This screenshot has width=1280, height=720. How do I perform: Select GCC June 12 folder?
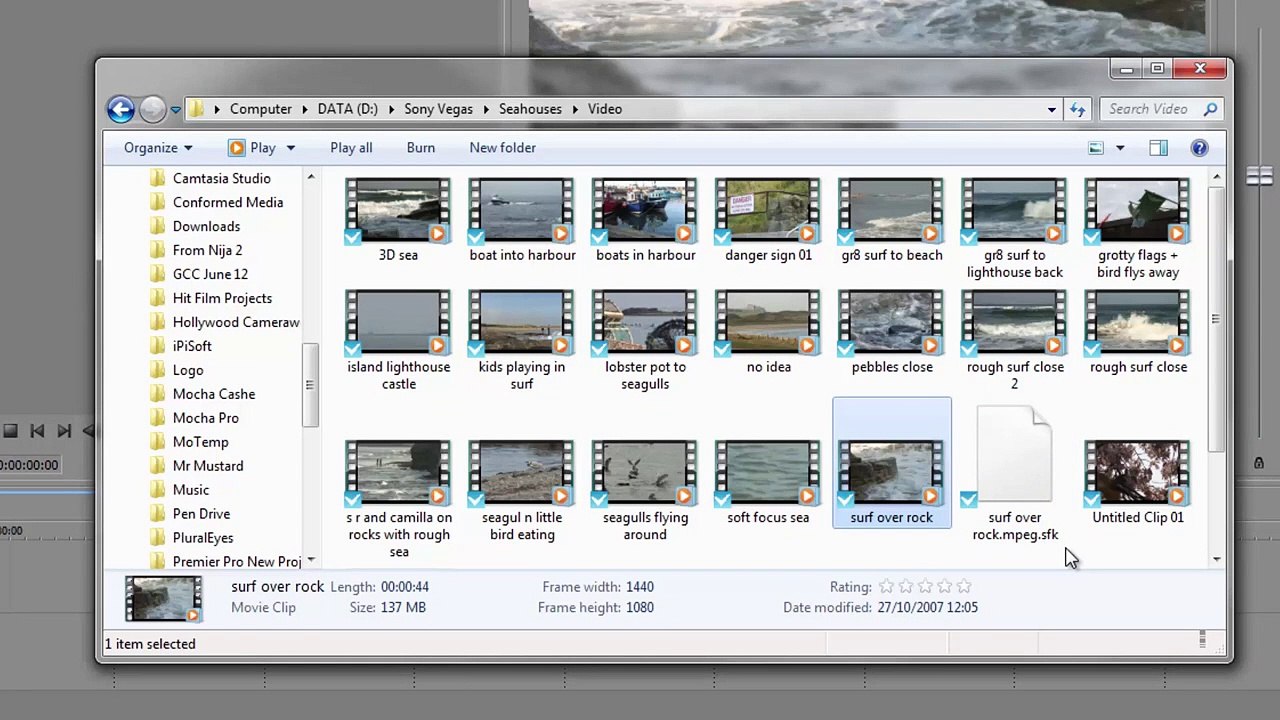(x=210, y=274)
